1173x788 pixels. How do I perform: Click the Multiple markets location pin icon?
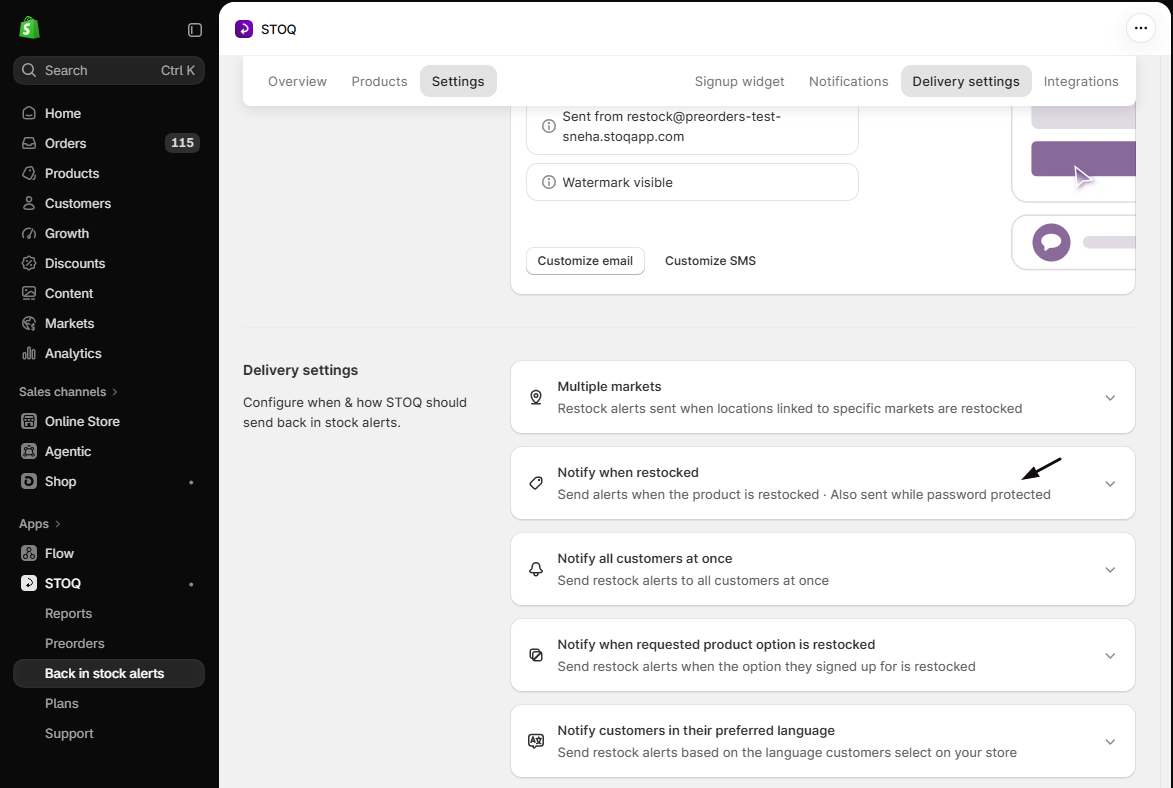[x=536, y=397]
